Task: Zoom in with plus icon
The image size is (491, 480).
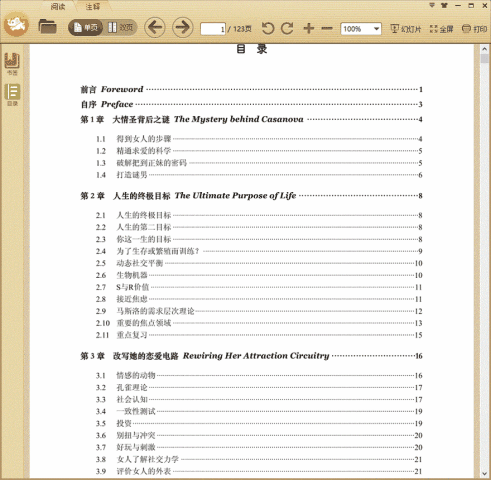Action: (309, 28)
